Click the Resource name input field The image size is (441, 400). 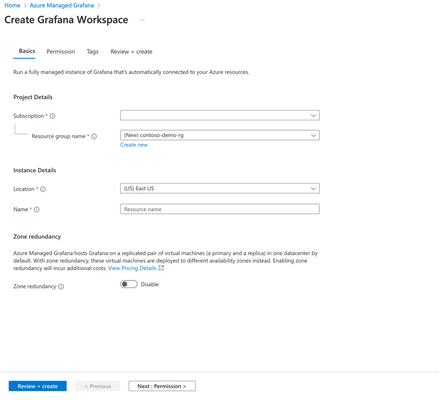(220, 209)
